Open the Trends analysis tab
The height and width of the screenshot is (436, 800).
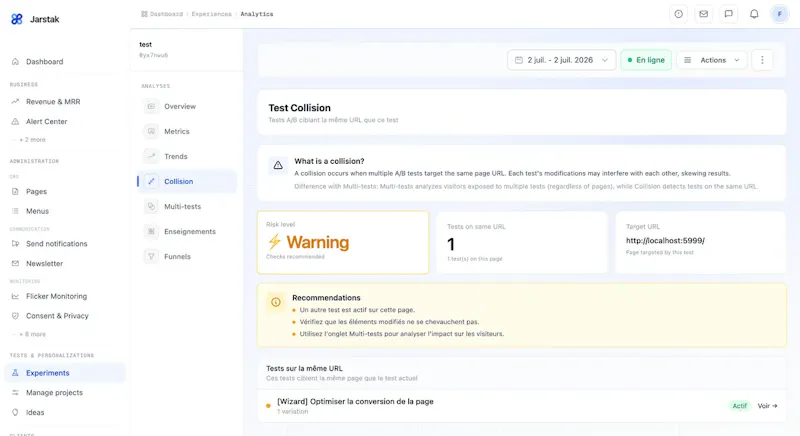[x=187, y=156]
